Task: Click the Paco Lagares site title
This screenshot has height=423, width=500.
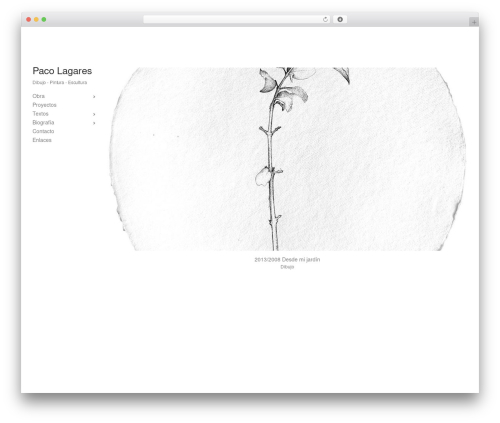Action: coord(62,71)
